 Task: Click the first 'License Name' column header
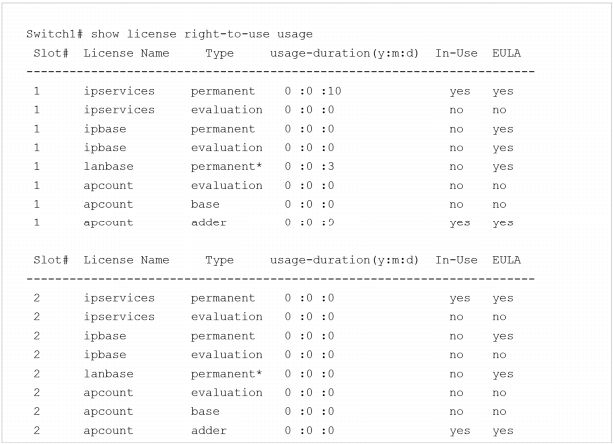click(x=126, y=53)
